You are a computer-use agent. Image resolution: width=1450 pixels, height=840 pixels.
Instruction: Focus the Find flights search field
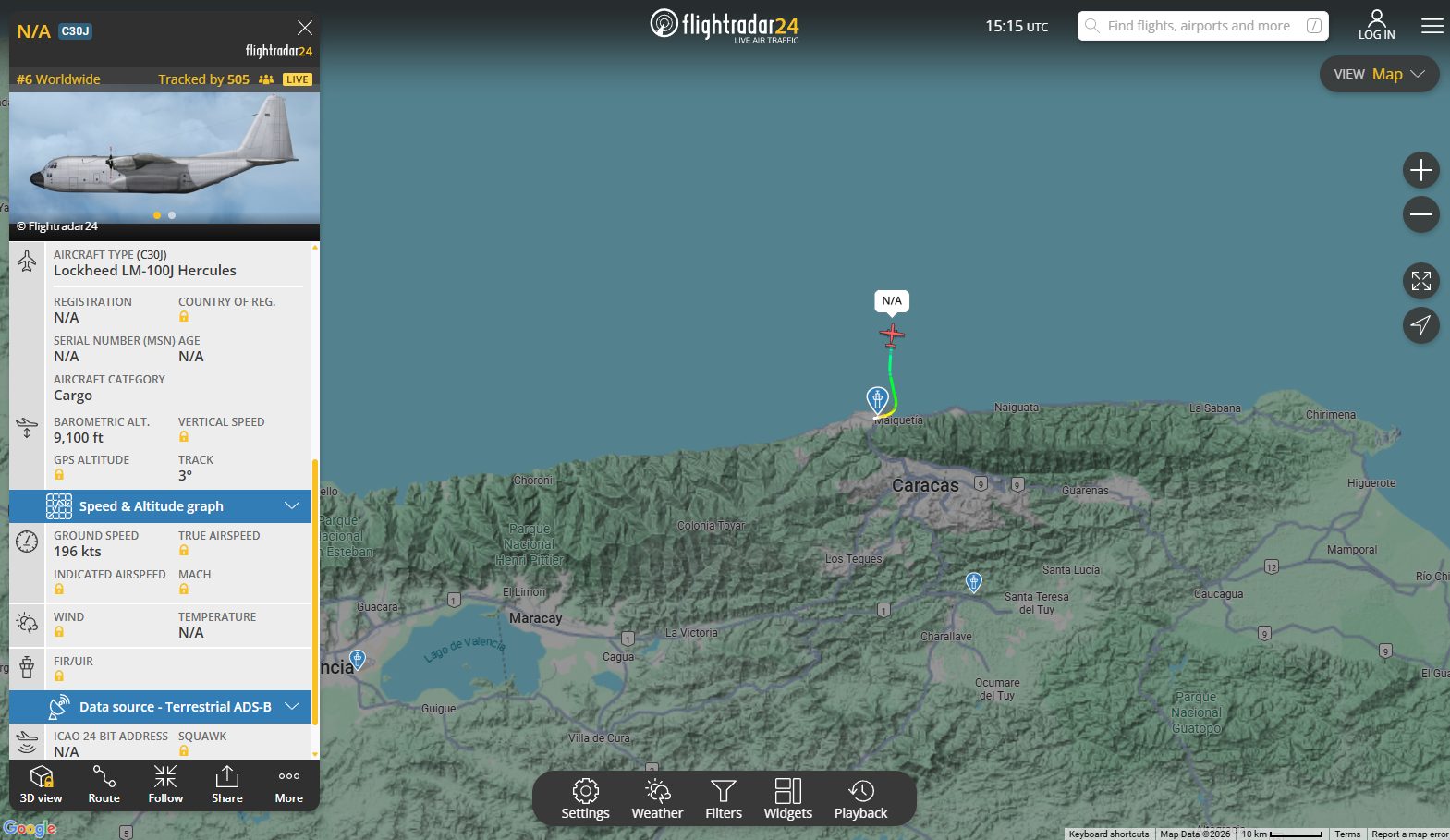[1199, 26]
